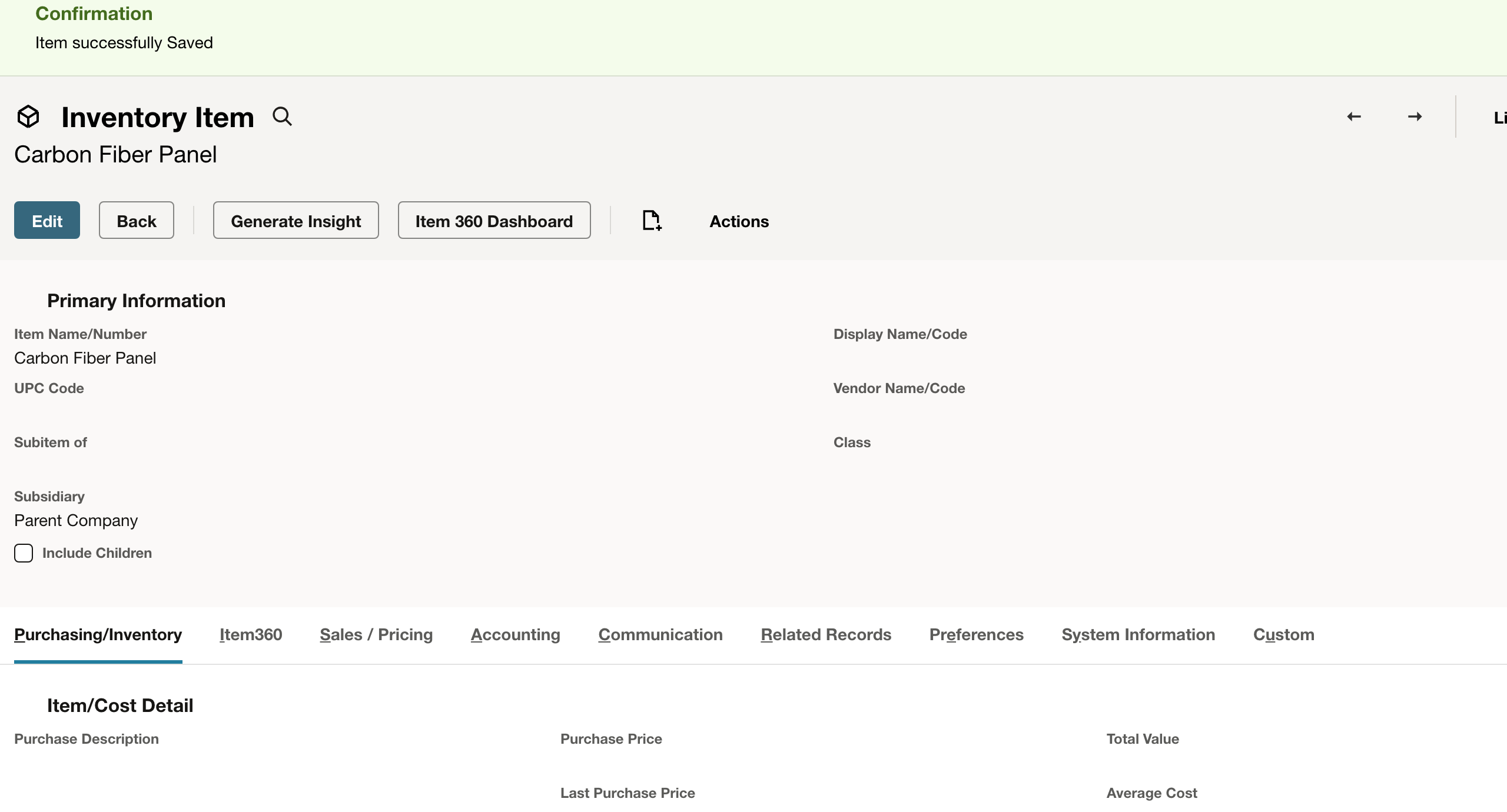This screenshot has height=812, width=1507.
Task: Click the new document icon beside Actions
Action: click(652, 221)
